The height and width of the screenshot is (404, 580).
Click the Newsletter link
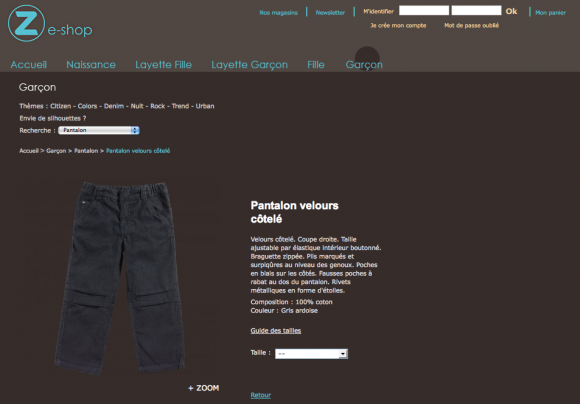(x=330, y=13)
